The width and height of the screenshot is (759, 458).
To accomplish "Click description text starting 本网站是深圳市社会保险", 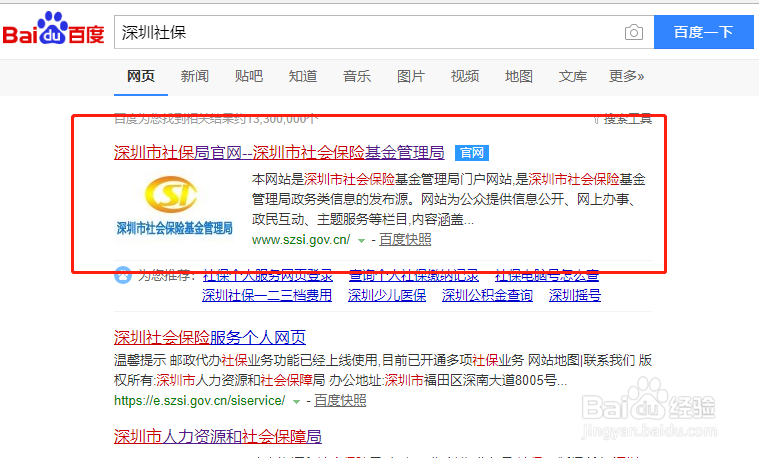I will click(449, 199).
